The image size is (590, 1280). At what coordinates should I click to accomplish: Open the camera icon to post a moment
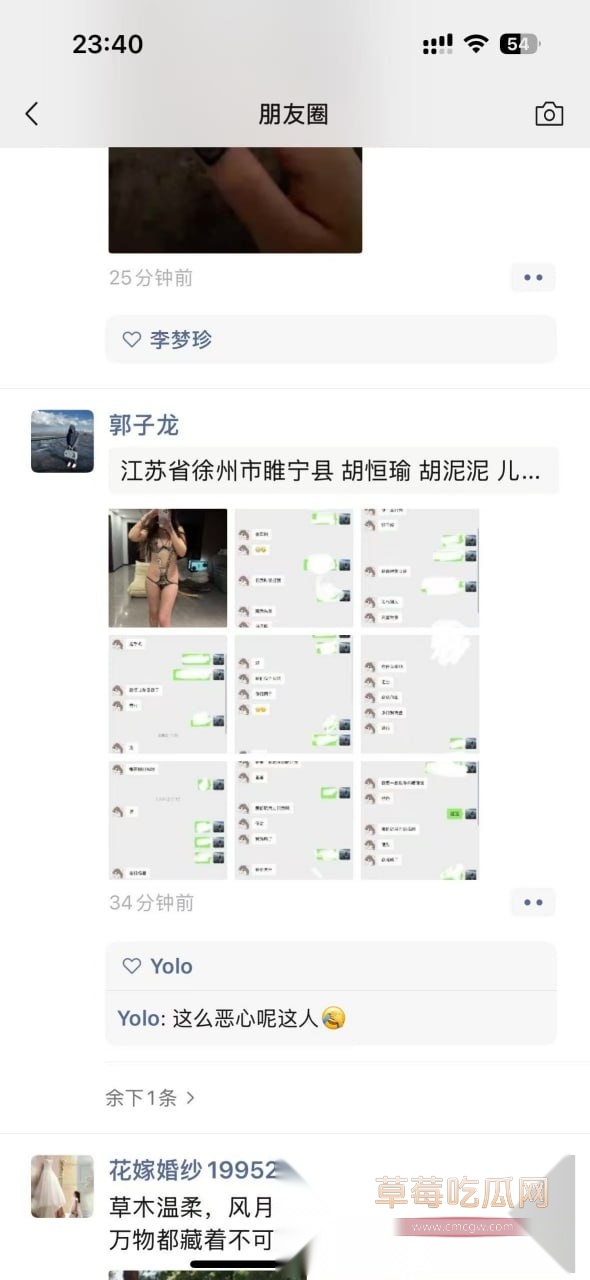[549, 114]
